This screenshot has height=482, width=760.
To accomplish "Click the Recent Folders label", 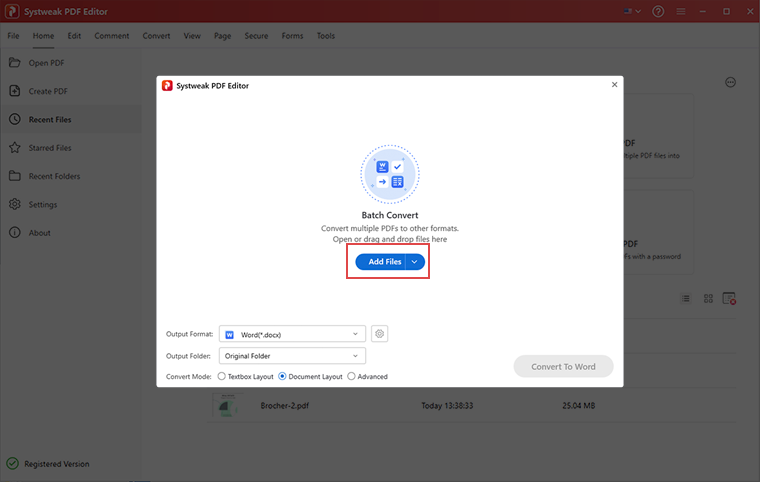I will (x=54, y=176).
